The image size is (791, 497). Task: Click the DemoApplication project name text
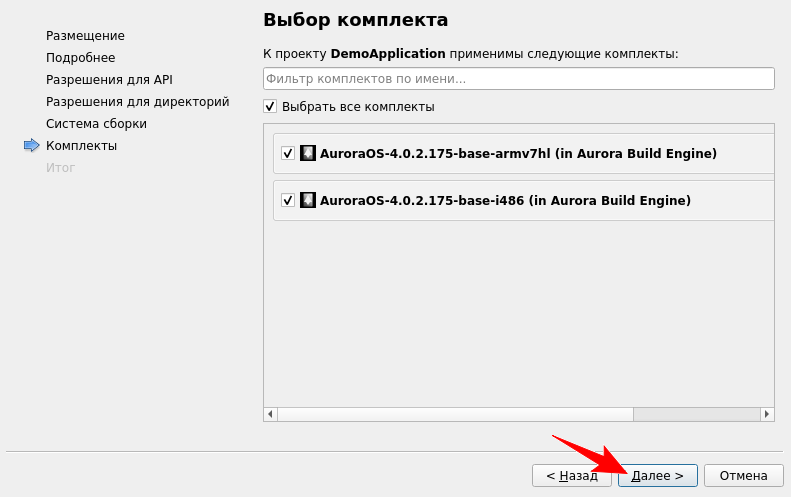[x=388, y=53]
